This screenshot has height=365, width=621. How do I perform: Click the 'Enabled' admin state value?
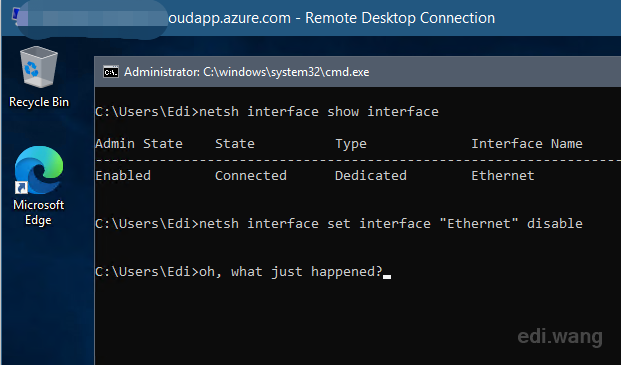[123, 175]
